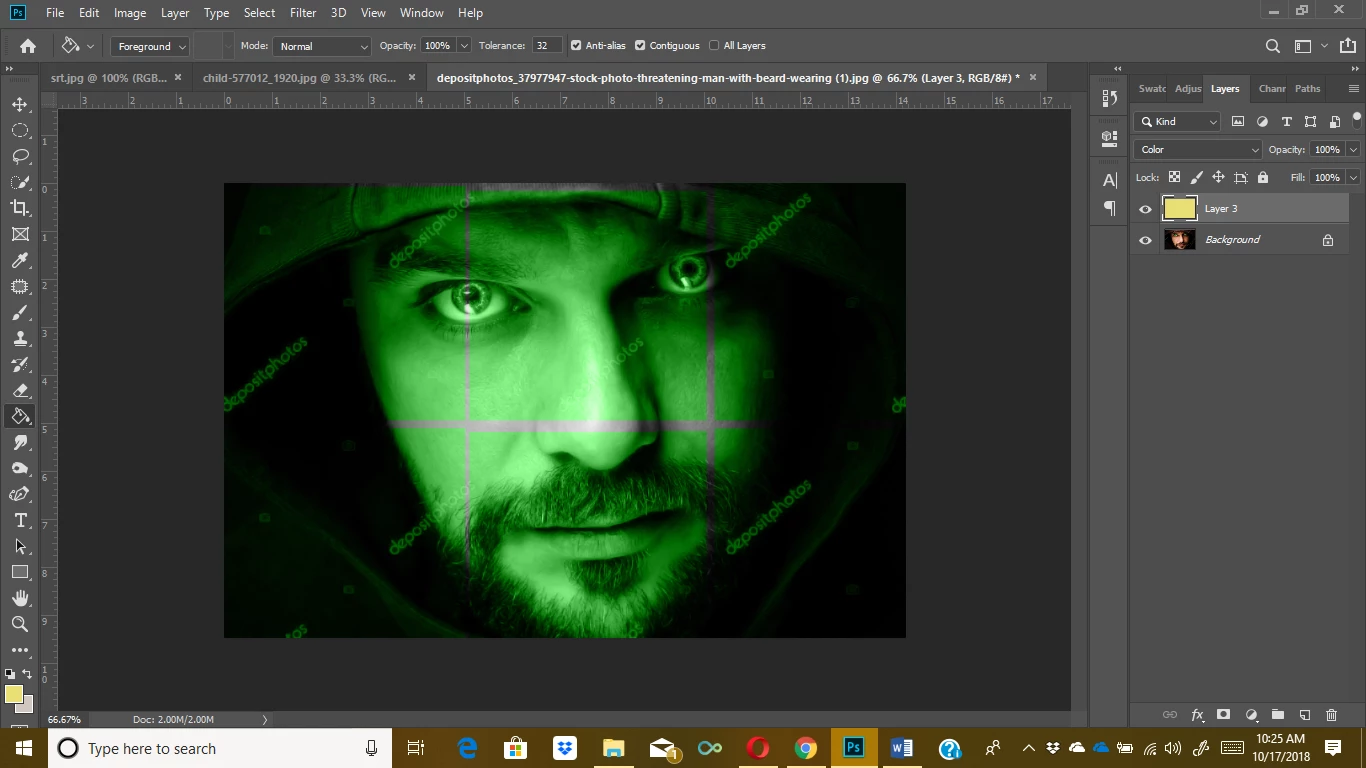
Task: Open the Image menu
Action: [130, 13]
